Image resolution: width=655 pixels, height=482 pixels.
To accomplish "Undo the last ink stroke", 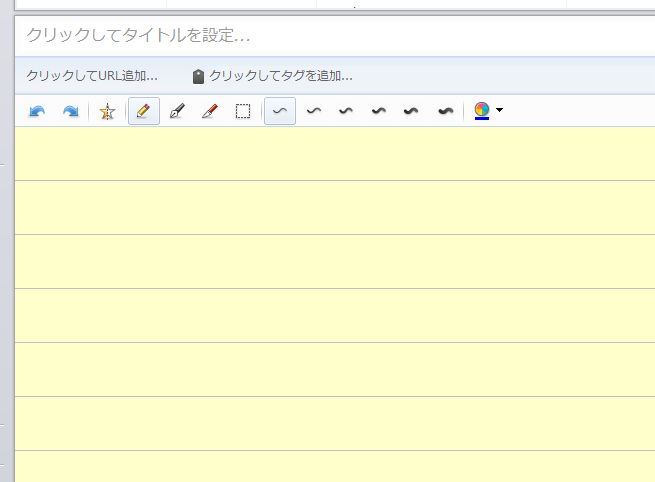I will click(37, 112).
